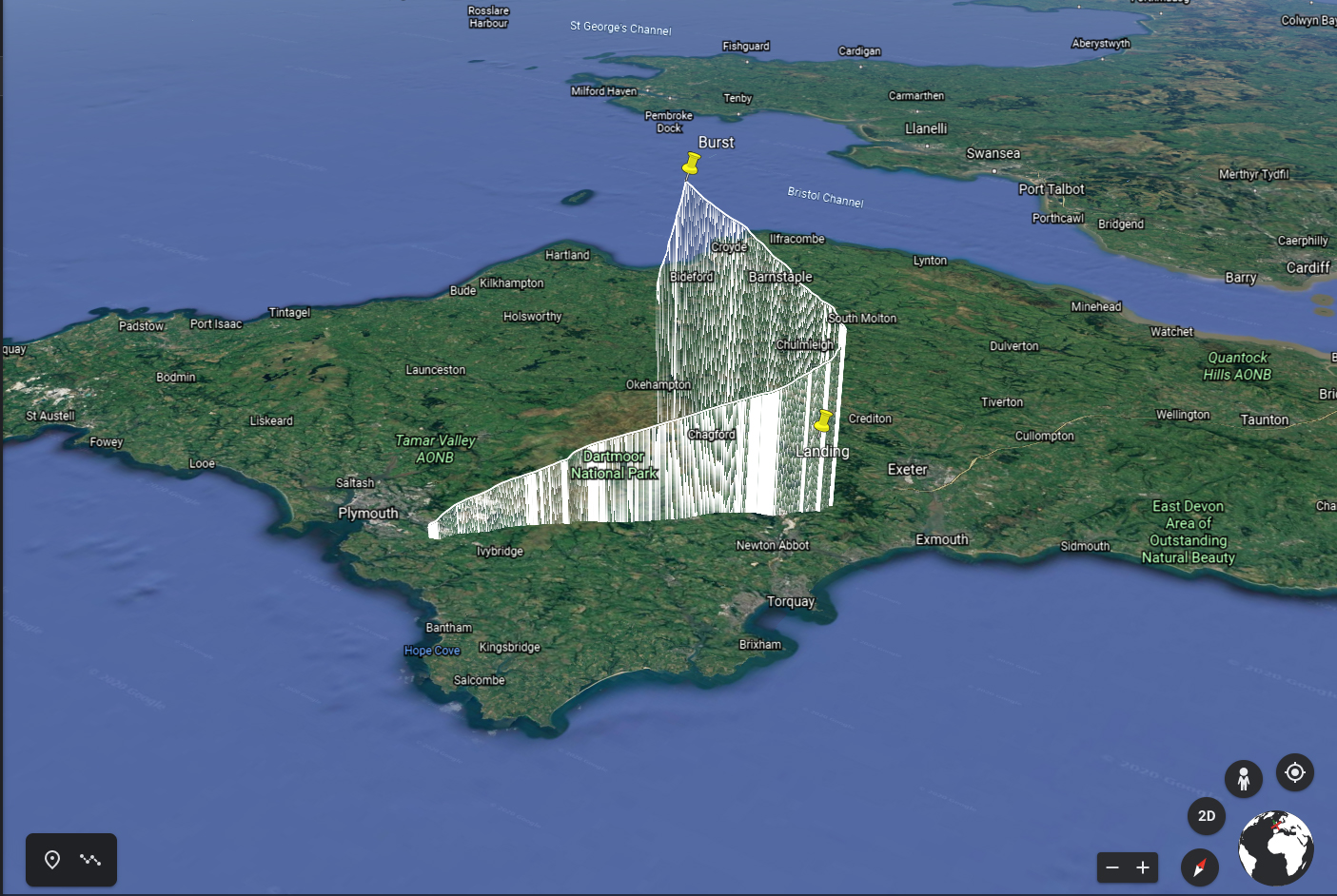Click the Holsworthy town label

pyautogui.click(x=533, y=317)
